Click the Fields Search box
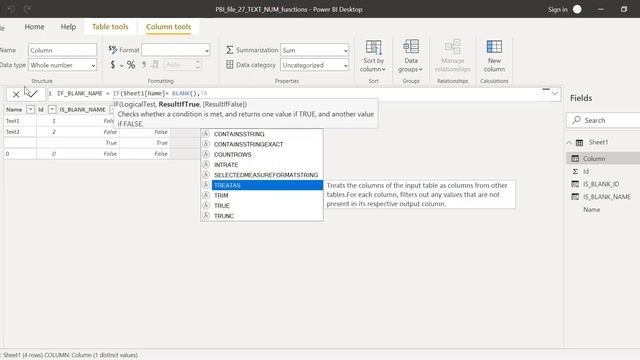The width and height of the screenshot is (640, 360). (603, 120)
